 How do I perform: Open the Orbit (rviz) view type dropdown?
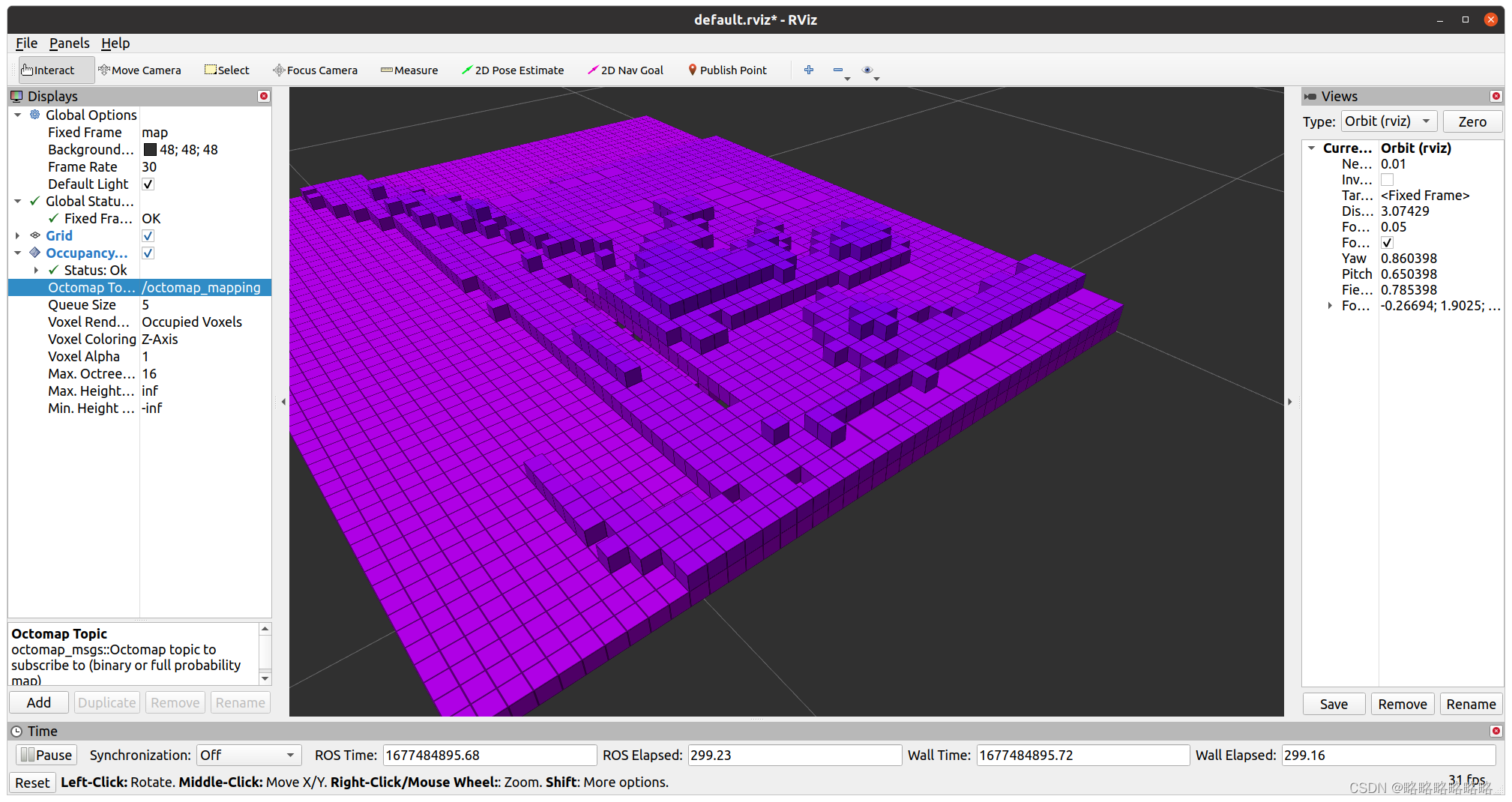click(x=1388, y=121)
